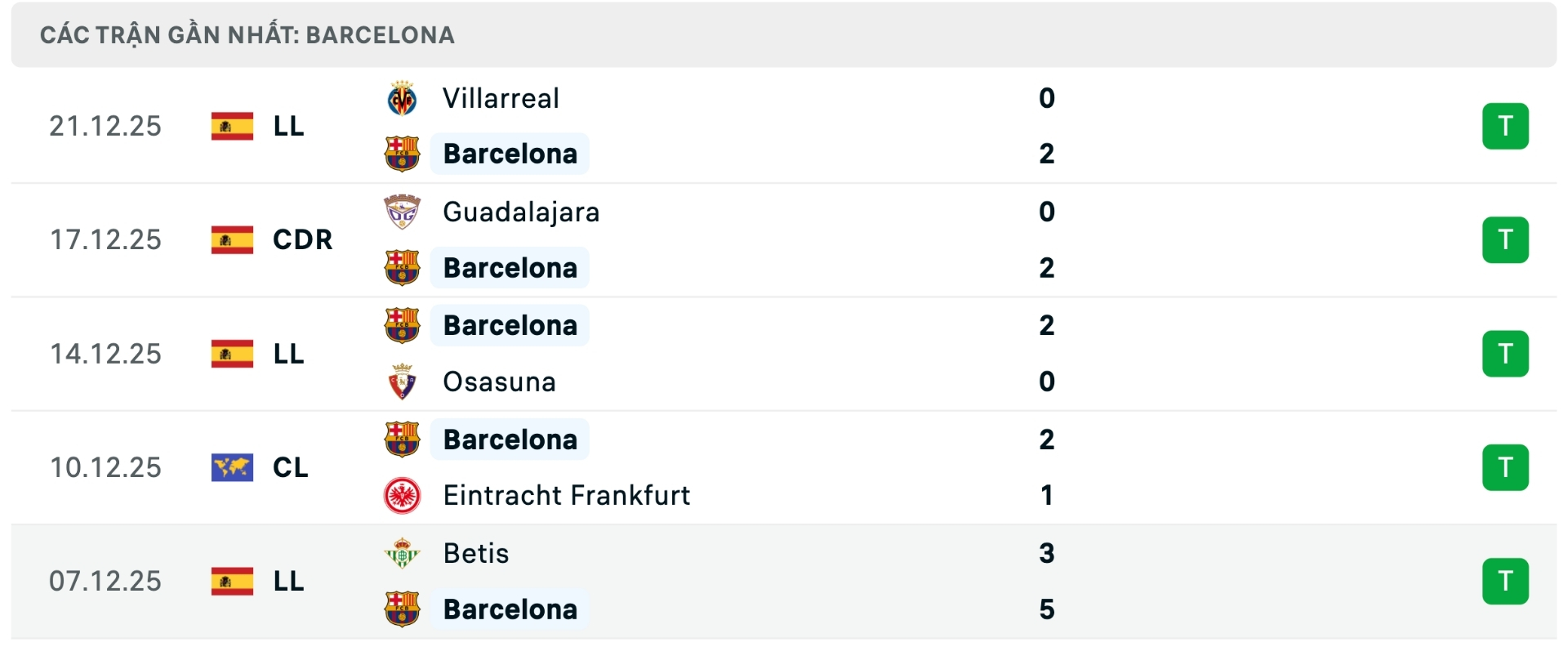
Task: Click the Spanish flag beside the 21.12.25 match
Action: coord(231,126)
